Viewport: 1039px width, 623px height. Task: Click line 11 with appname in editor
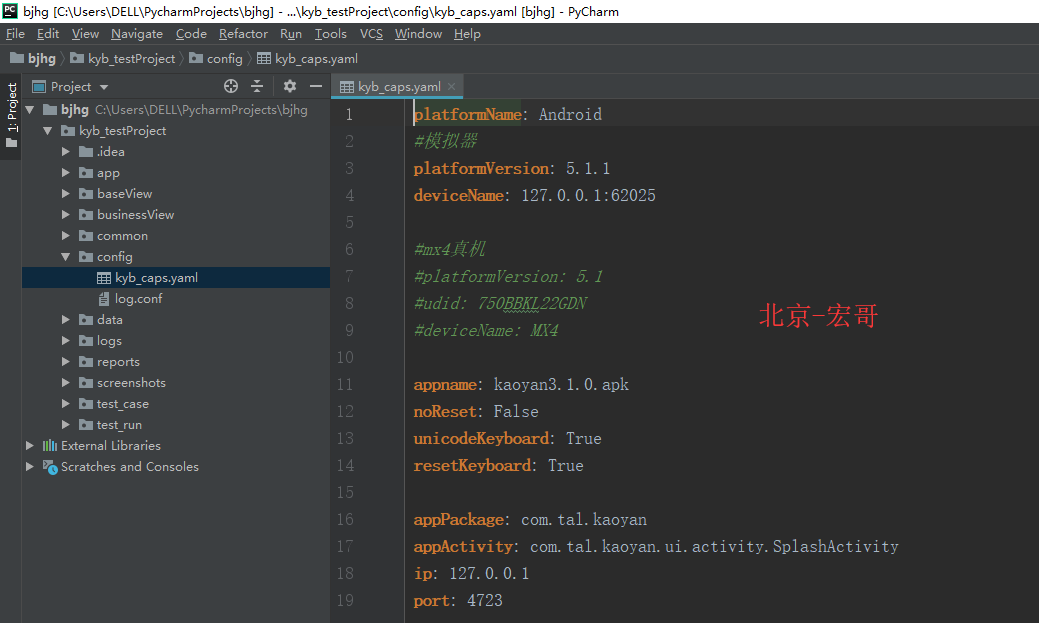point(521,385)
